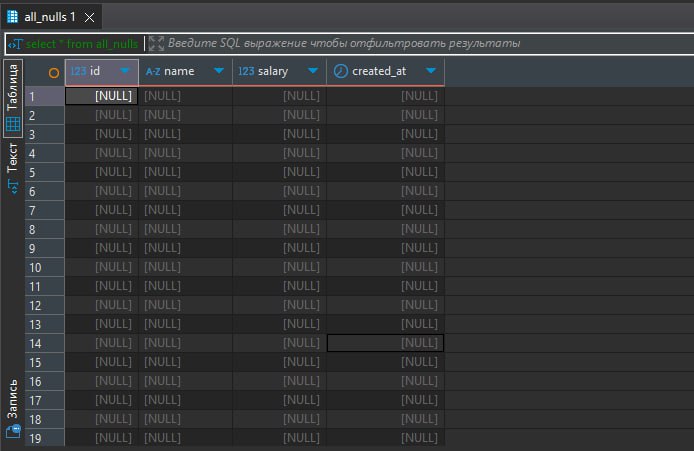Click the select * from all_nulls query text
This screenshot has height=451, width=694.
(82, 44)
